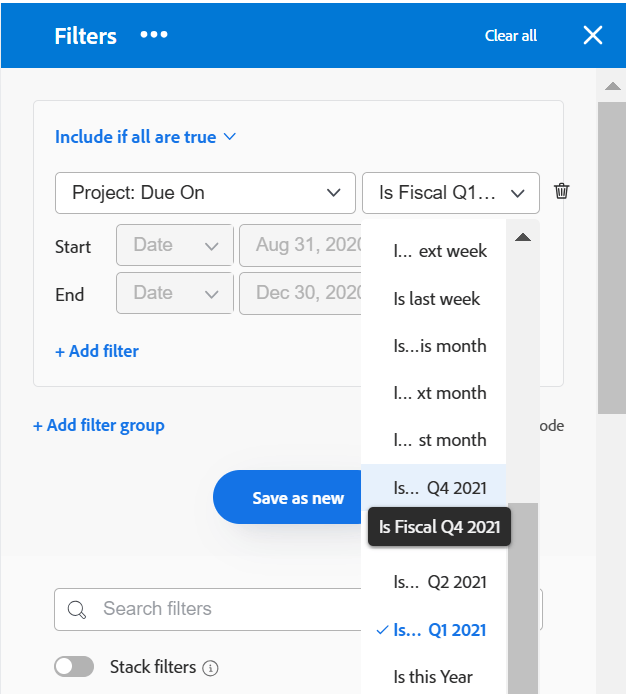Click the Save as new button
Screen dimensions: 626x694
pos(298,497)
